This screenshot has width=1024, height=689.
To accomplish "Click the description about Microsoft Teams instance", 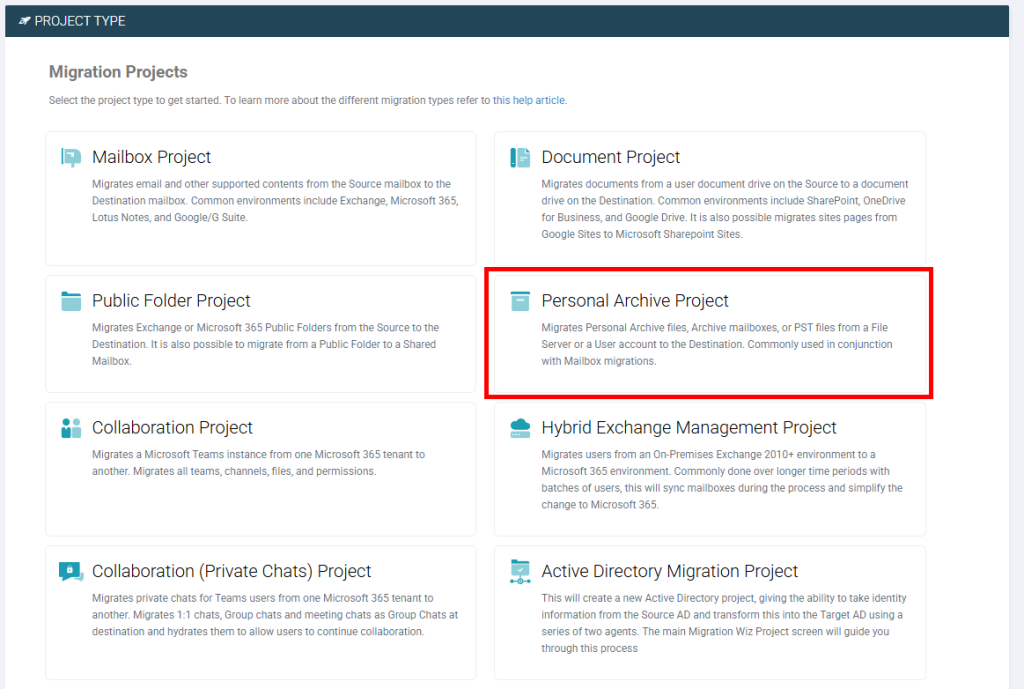I will 258,463.
